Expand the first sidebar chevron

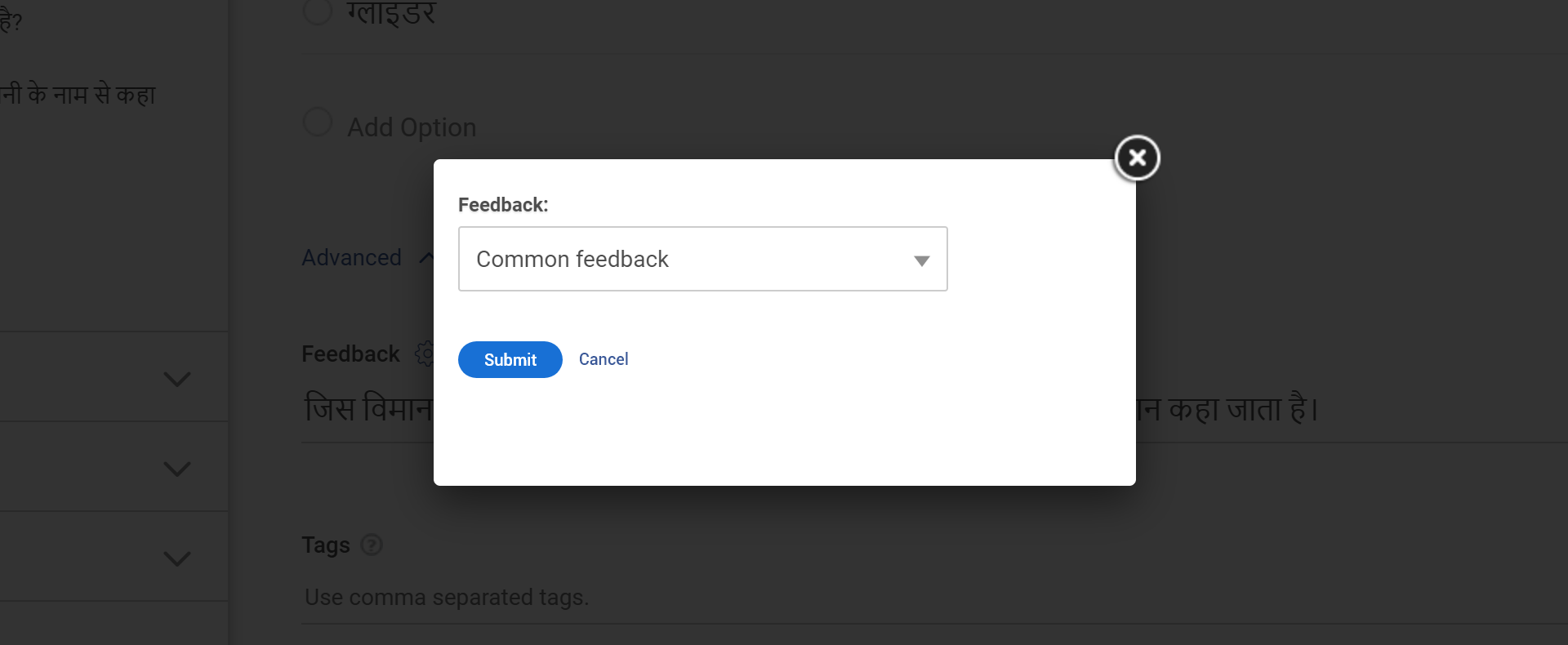[177, 379]
